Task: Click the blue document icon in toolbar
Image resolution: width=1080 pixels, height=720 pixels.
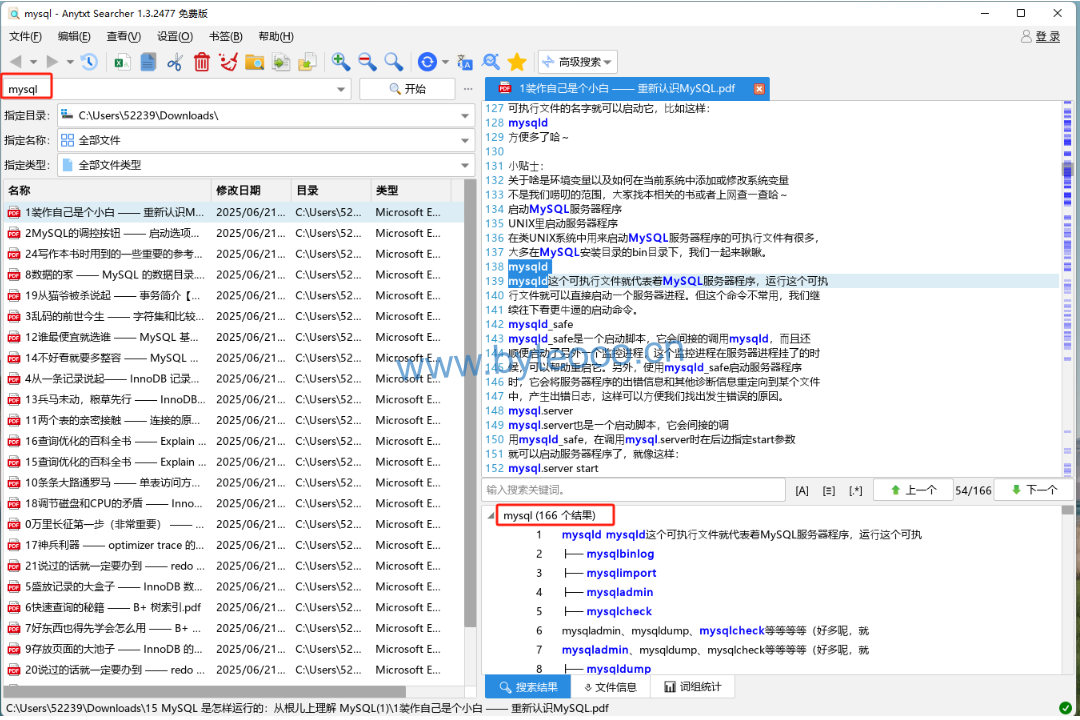Action: click(x=148, y=62)
